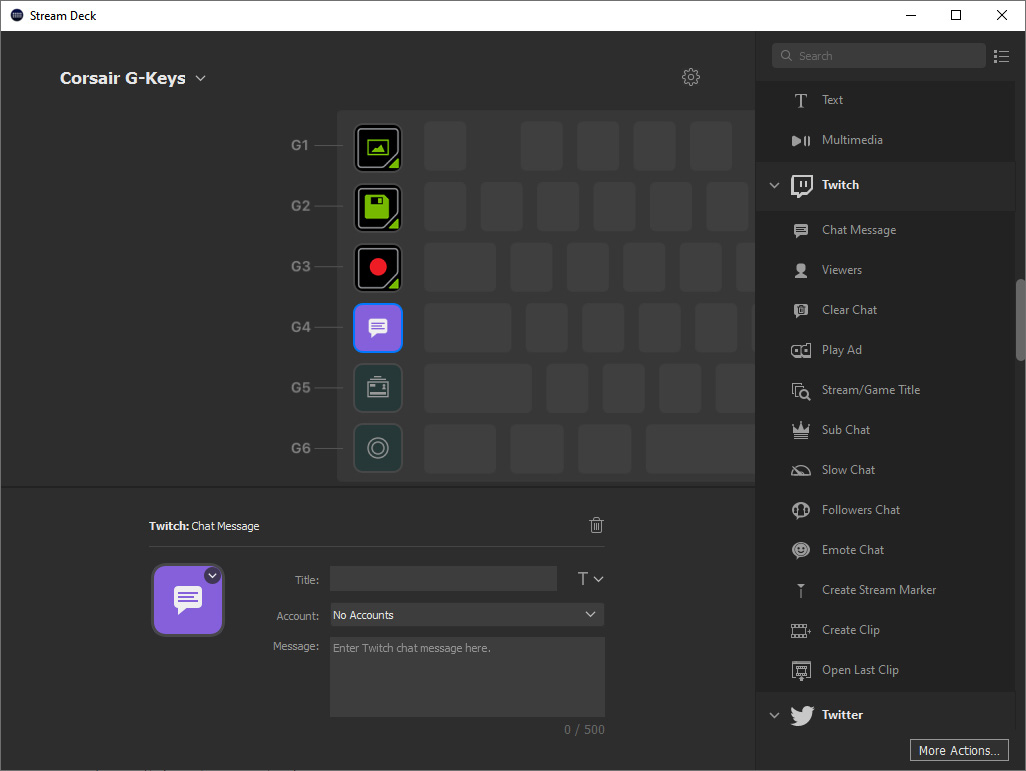Click the More Actions... button
Image resolution: width=1026 pixels, height=771 pixels.
pyautogui.click(x=959, y=750)
